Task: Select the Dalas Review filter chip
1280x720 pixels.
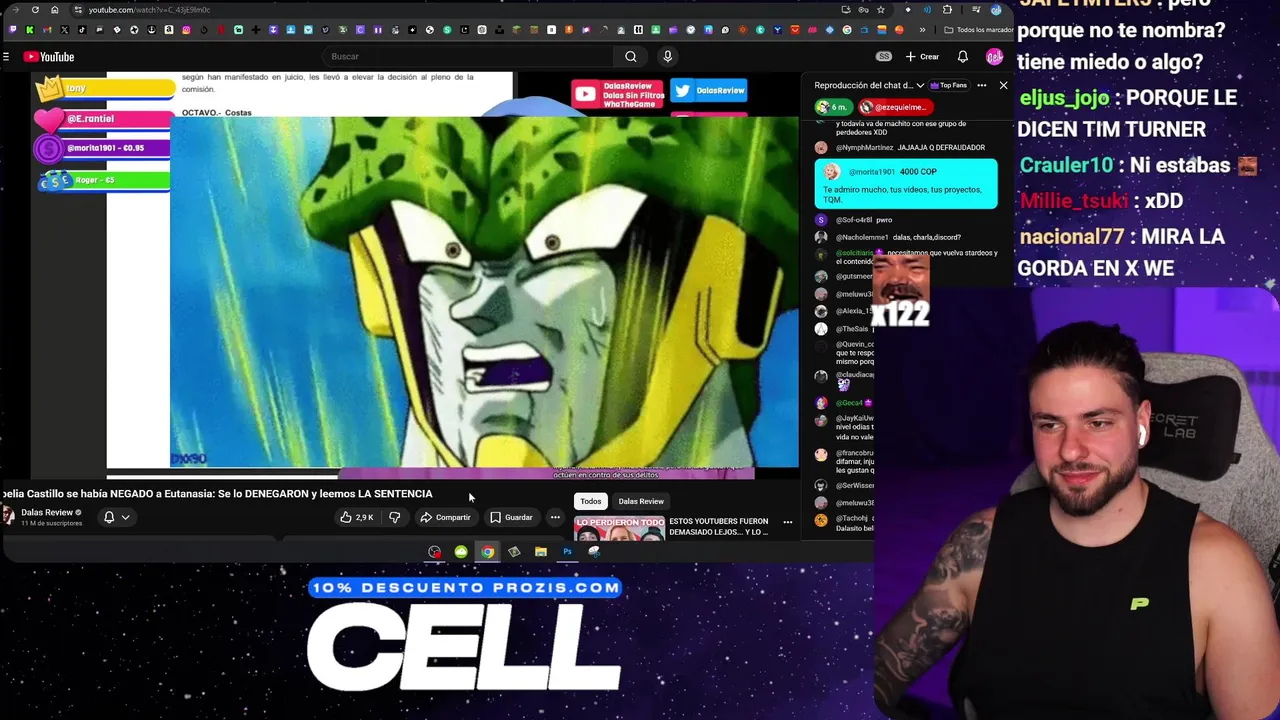Action: (x=641, y=502)
